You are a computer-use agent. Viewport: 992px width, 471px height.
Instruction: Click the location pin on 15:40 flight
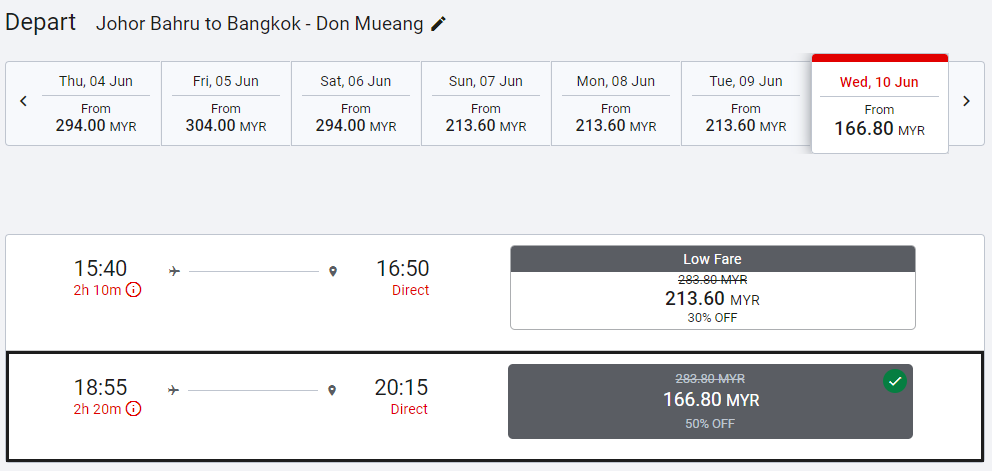point(333,271)
